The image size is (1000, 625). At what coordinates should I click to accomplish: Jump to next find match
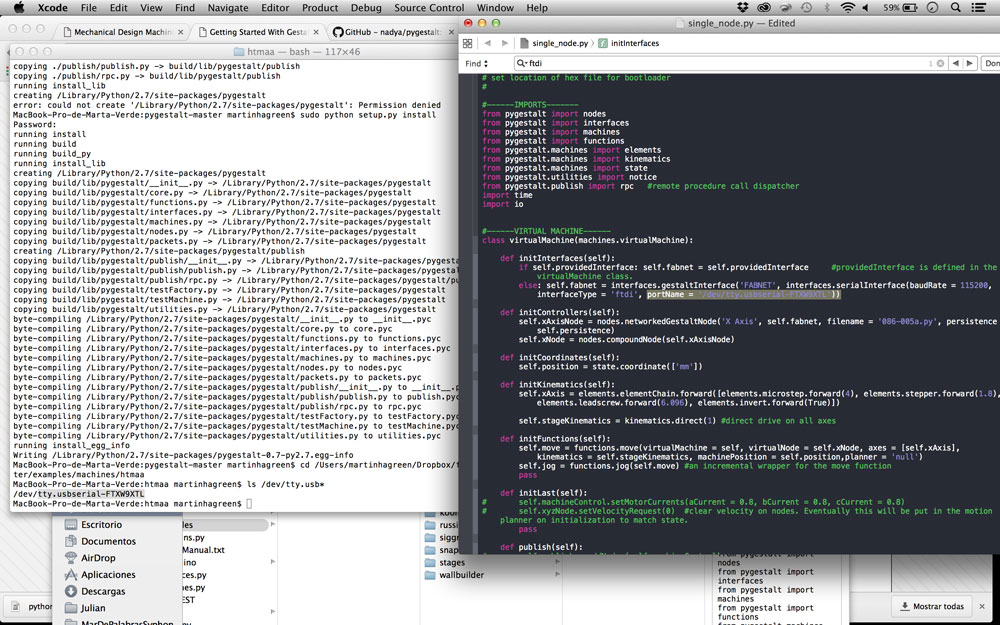970,63
